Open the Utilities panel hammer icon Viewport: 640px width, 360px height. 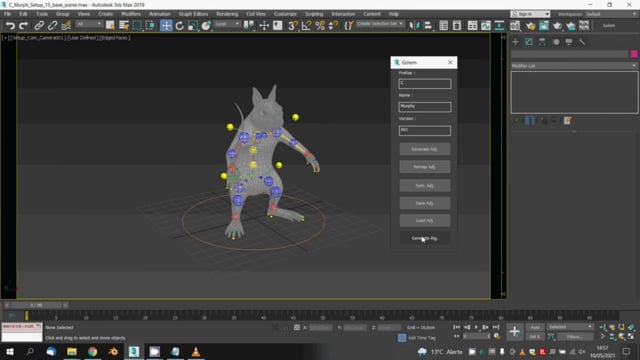[582, 42]
